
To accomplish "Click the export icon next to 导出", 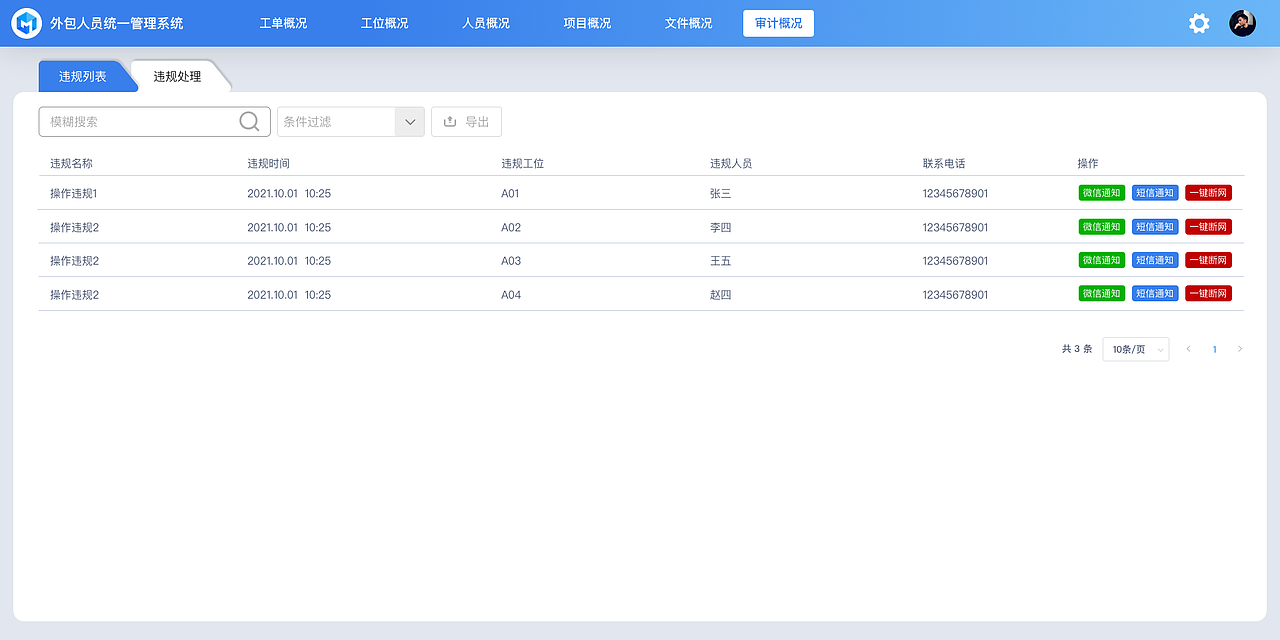I will [x=448, y=121].
